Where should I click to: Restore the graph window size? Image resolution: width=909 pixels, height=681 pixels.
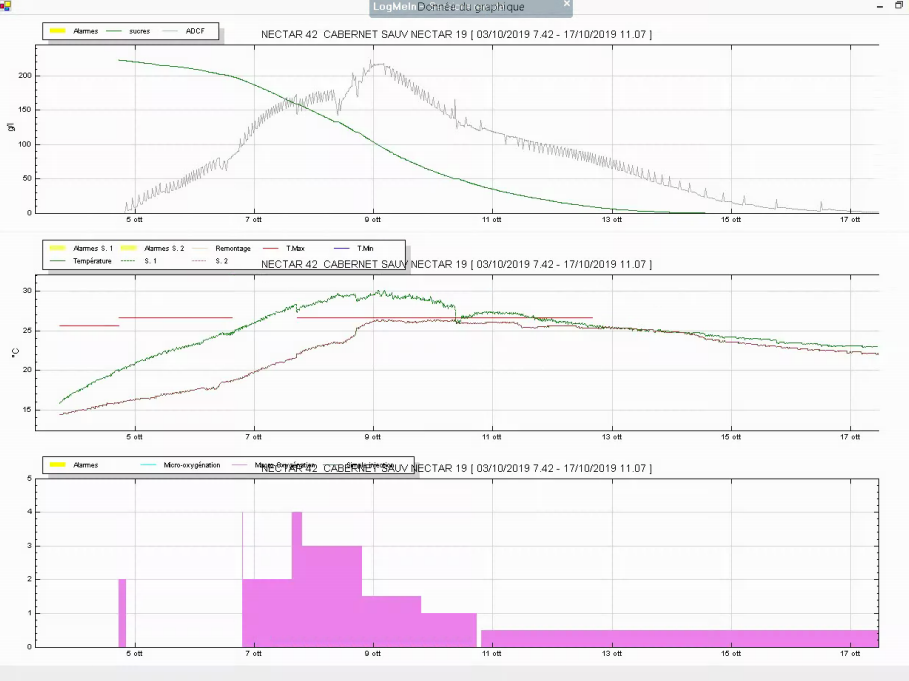[x=899, y=5]
